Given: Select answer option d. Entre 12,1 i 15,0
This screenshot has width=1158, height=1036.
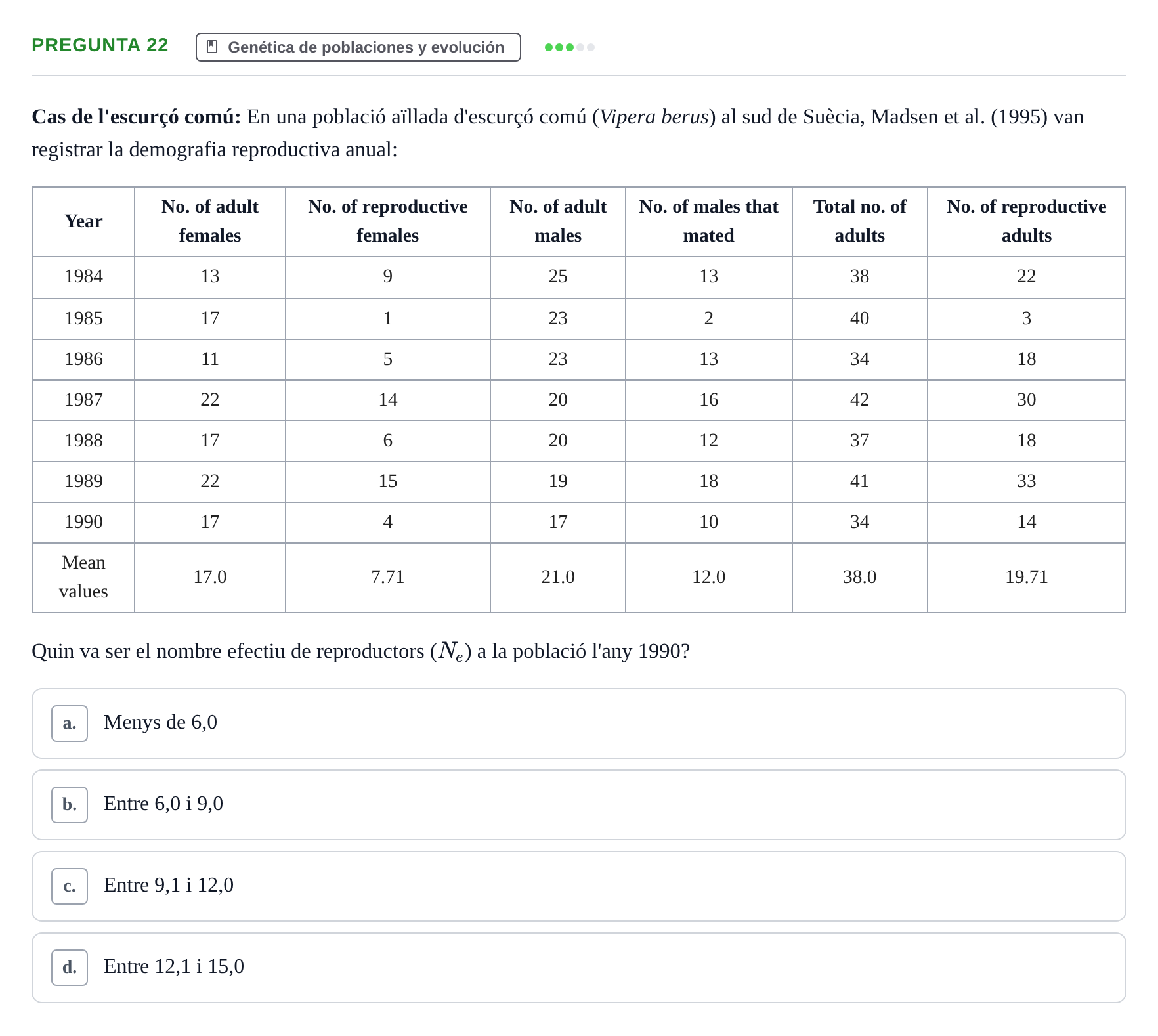Looking at the screenshot, I should pyautogui.click(x=578, y=968).
